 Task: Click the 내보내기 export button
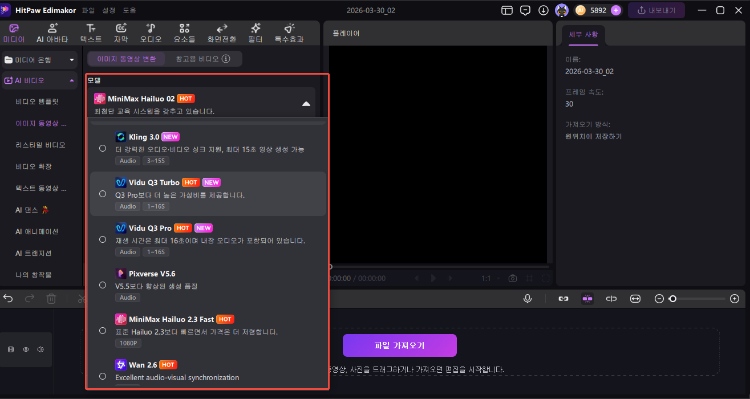pyautogui.click(x=656, y=10)
